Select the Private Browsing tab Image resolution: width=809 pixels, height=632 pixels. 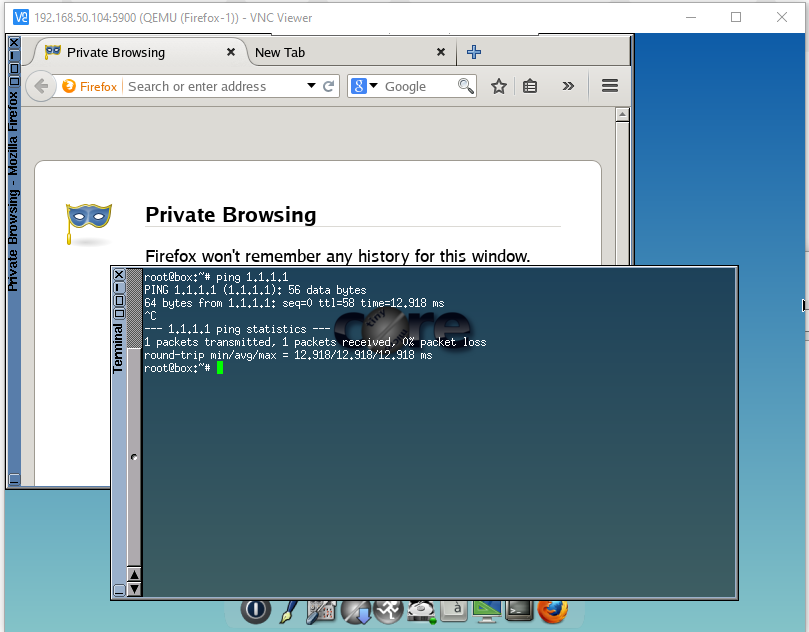130,53
